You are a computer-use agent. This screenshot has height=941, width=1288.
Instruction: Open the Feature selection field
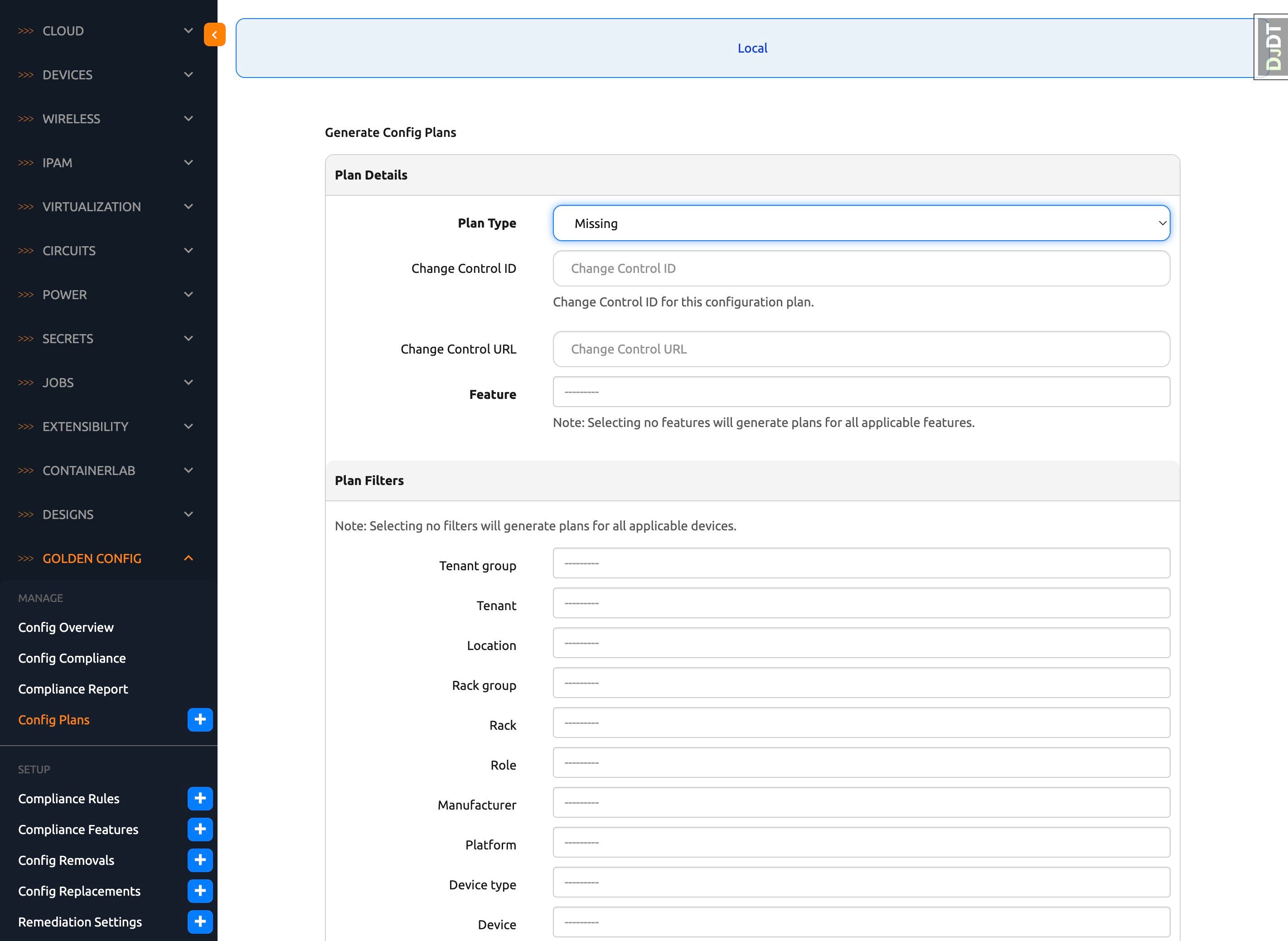(x=860, y=392)
